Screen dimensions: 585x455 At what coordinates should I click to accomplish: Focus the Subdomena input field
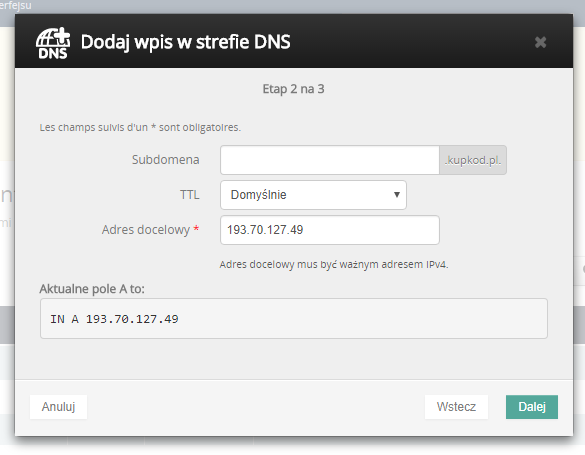click(x=330, y=160)
